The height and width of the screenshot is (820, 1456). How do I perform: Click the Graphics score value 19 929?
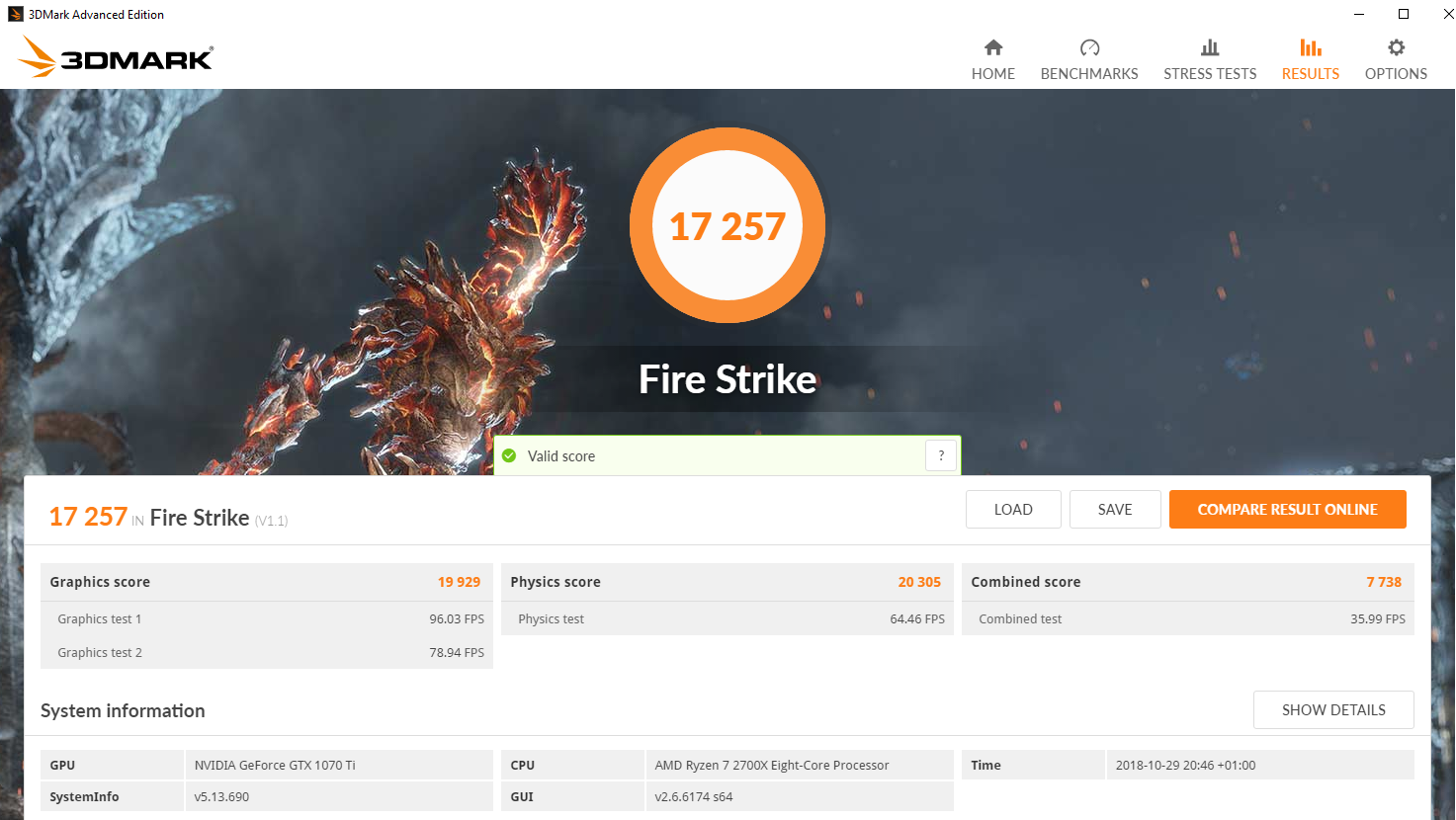(459, 582)
